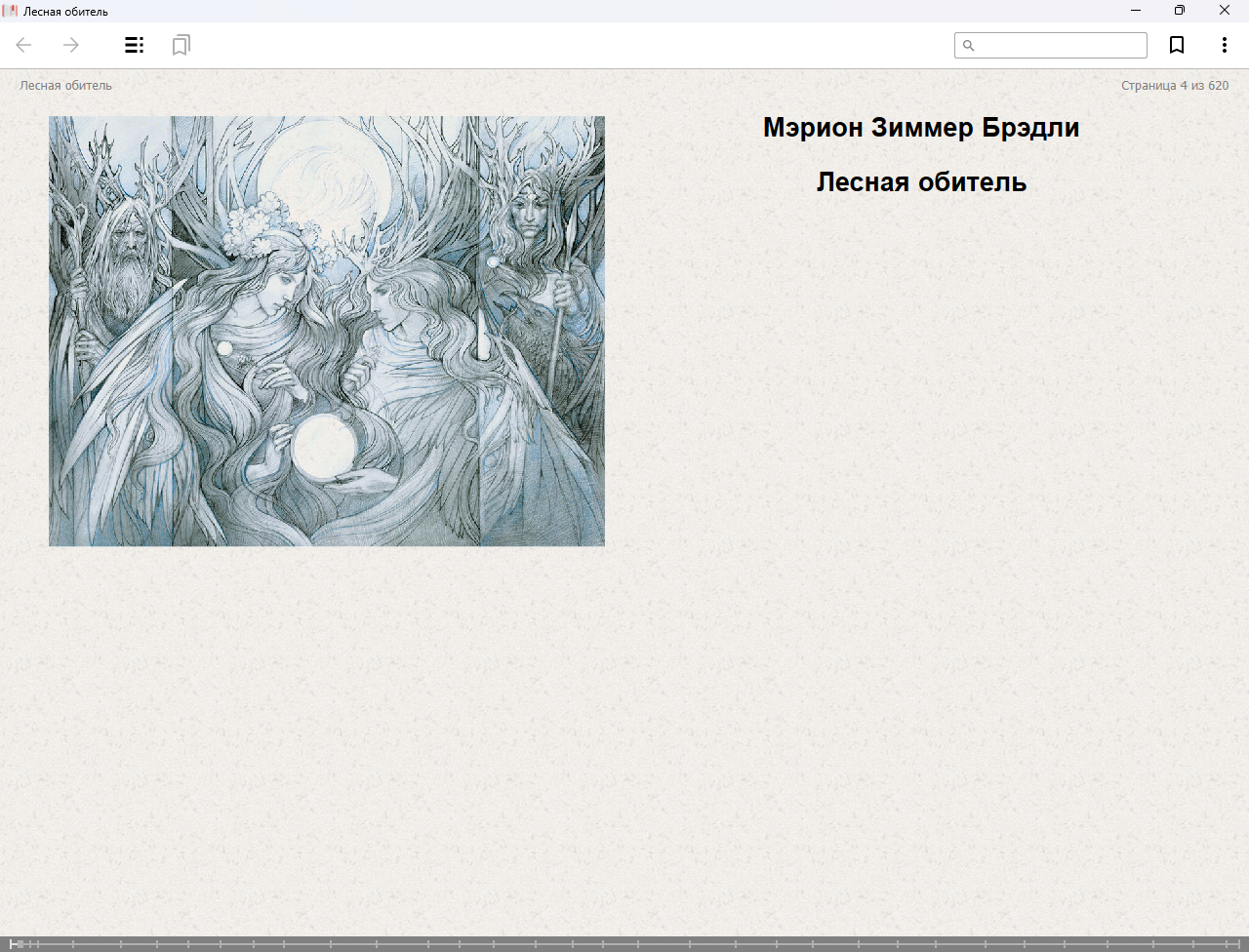Go forward using the right arrow

(x=71, y=45)
